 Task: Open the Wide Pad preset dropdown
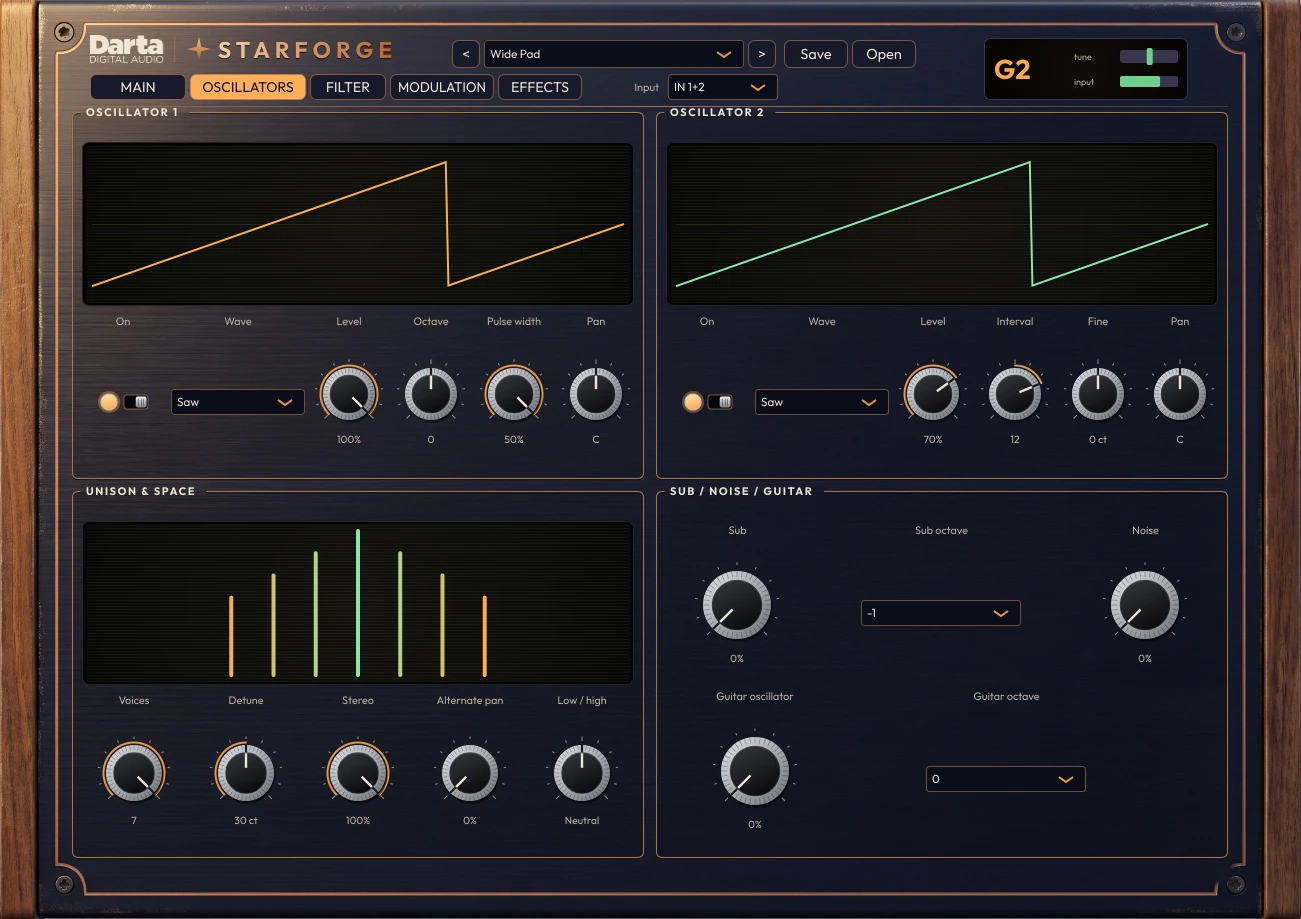click(x=613, y=54)
